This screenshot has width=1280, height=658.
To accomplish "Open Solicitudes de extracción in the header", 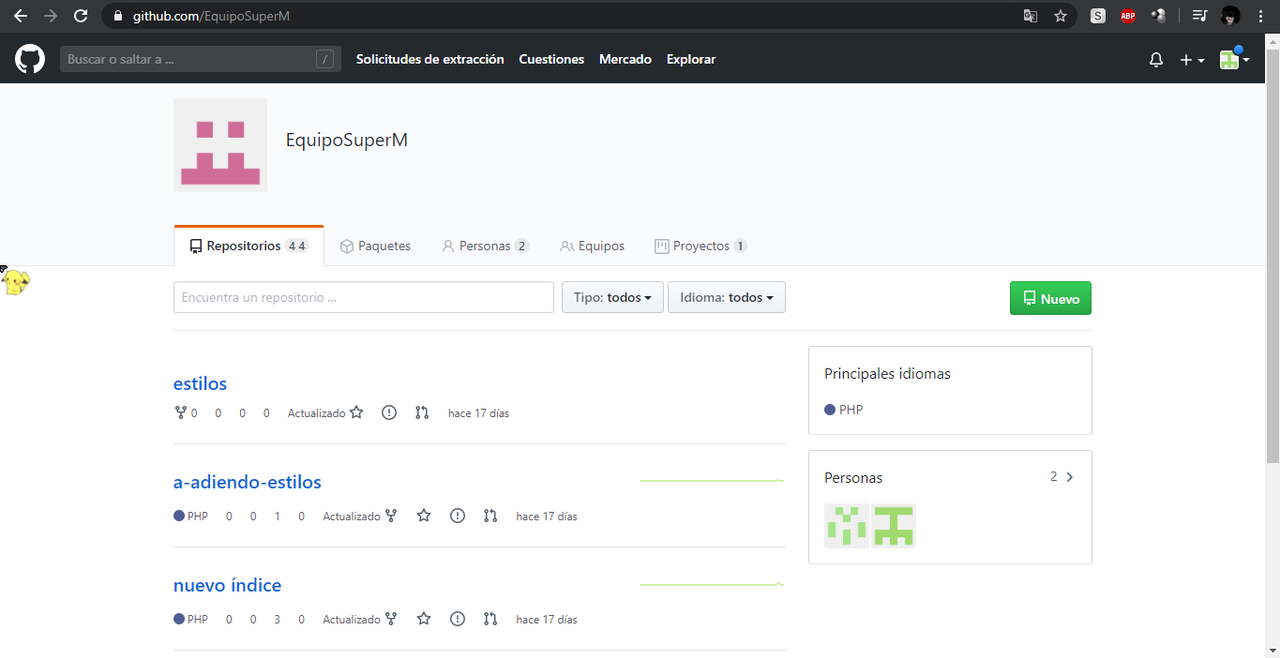I will click(x=430, y=59).
